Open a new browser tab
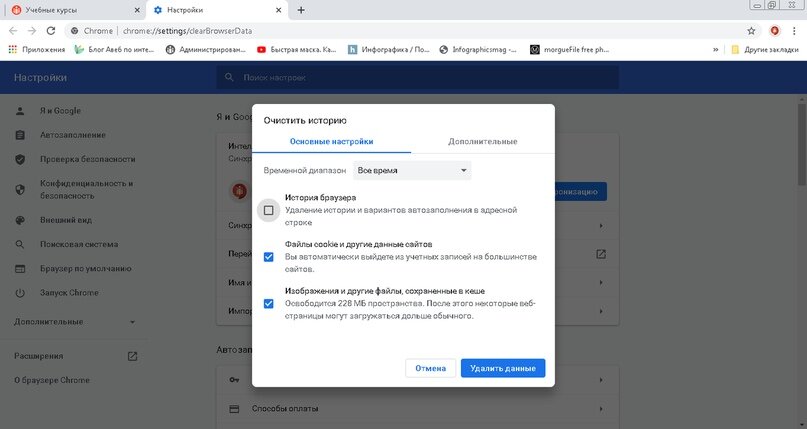 pyautogui.click(x=301, y=10)
